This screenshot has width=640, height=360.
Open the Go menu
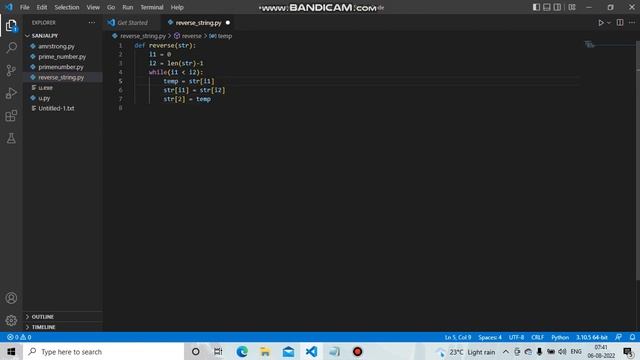111,7
